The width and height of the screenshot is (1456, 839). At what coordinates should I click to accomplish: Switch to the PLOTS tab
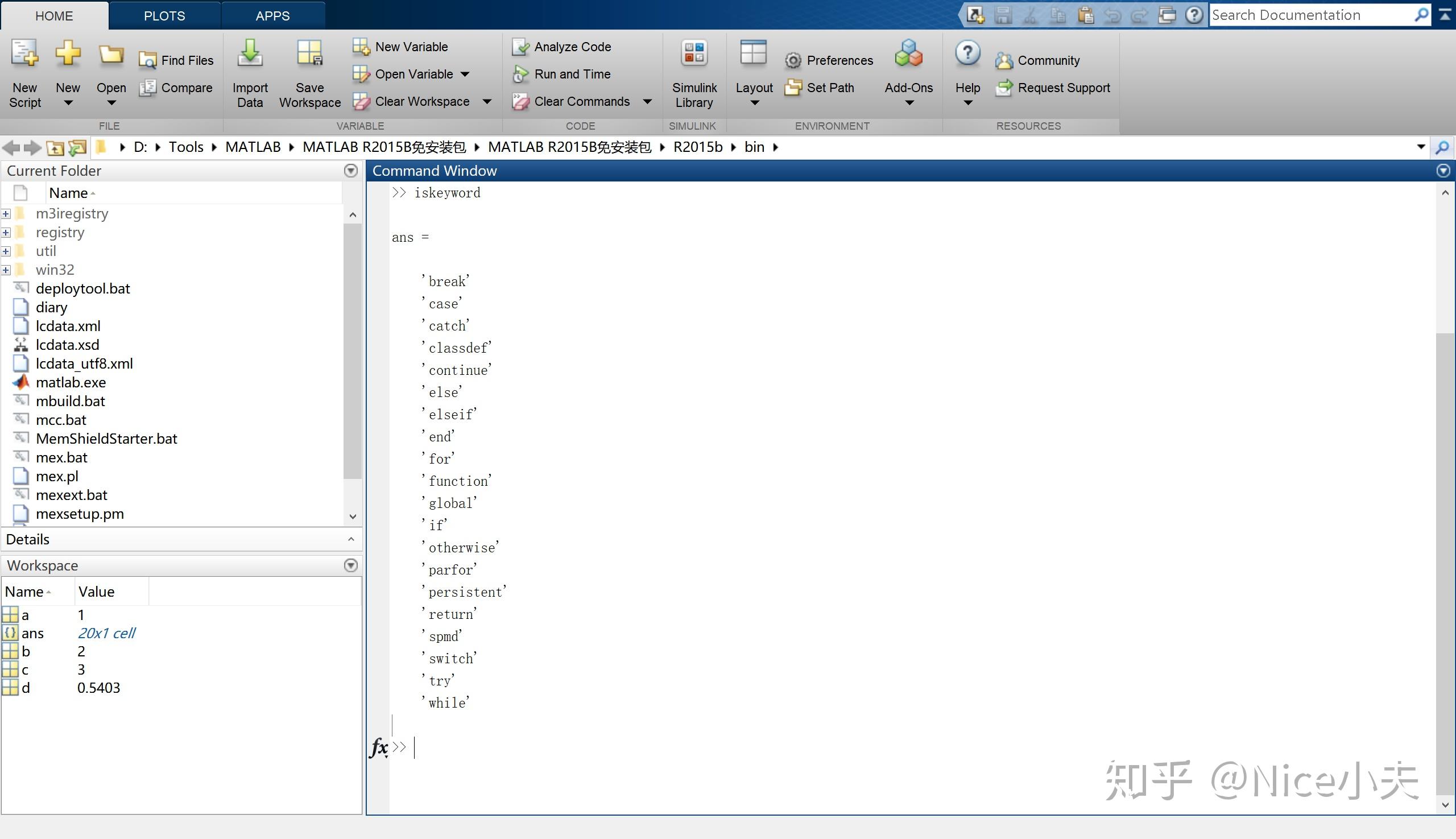click(164, 15)
